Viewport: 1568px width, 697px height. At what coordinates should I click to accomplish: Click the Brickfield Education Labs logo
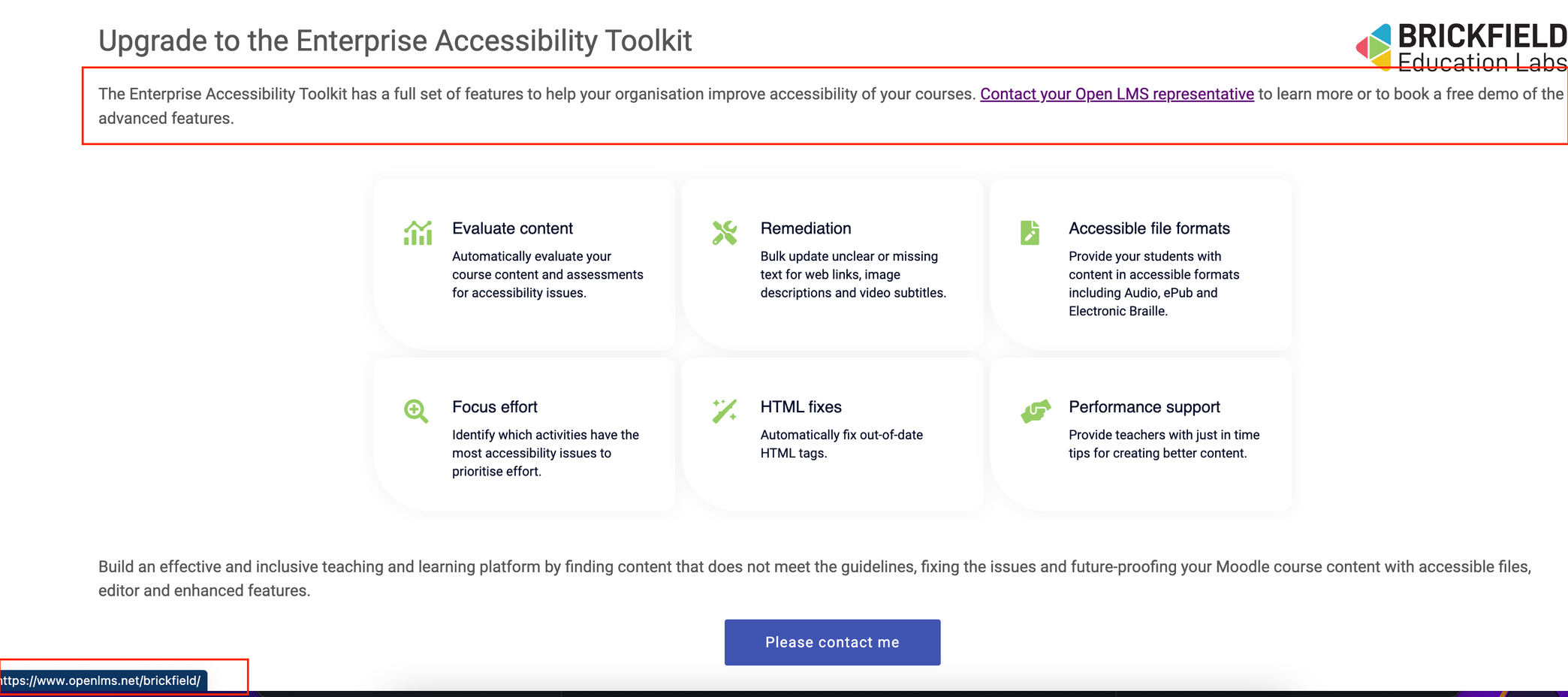pyautogui.click(x=1461, y=47)
